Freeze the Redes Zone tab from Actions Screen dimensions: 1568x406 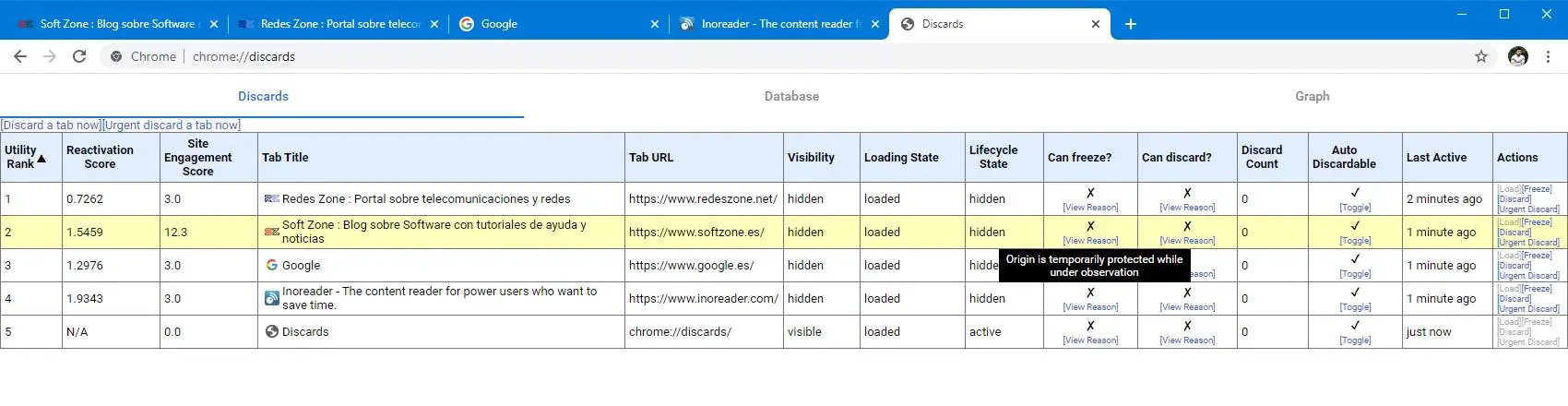1538,189
